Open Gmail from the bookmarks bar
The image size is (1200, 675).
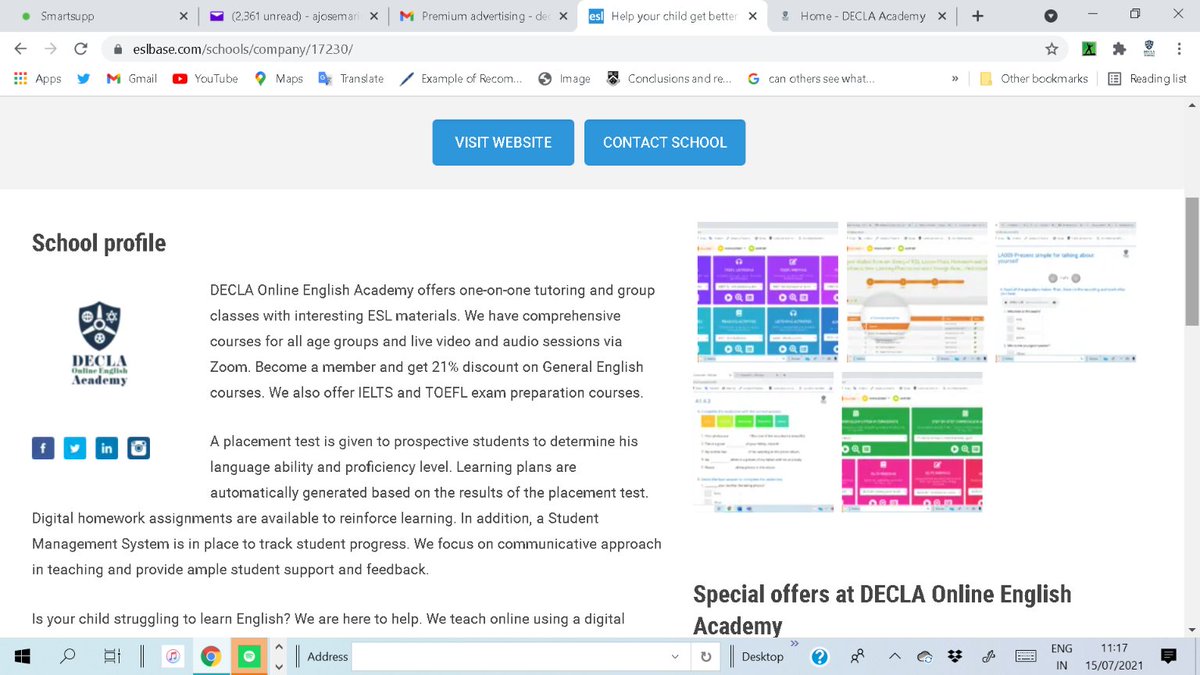131,78
